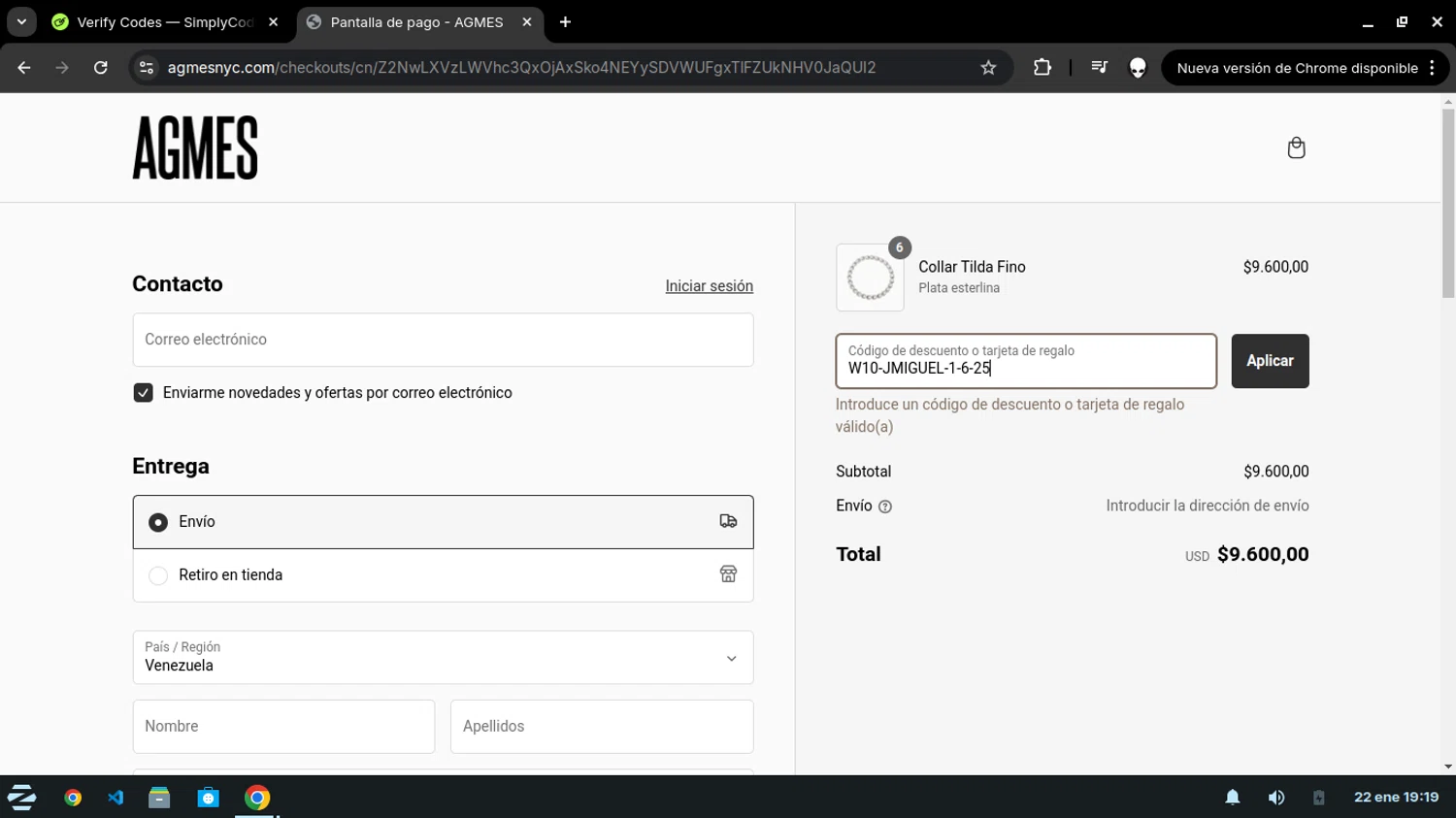The height and width of the screenshot is (818, 1456).
Task: Focus the Nombre input field
Action: click(283, 726)
